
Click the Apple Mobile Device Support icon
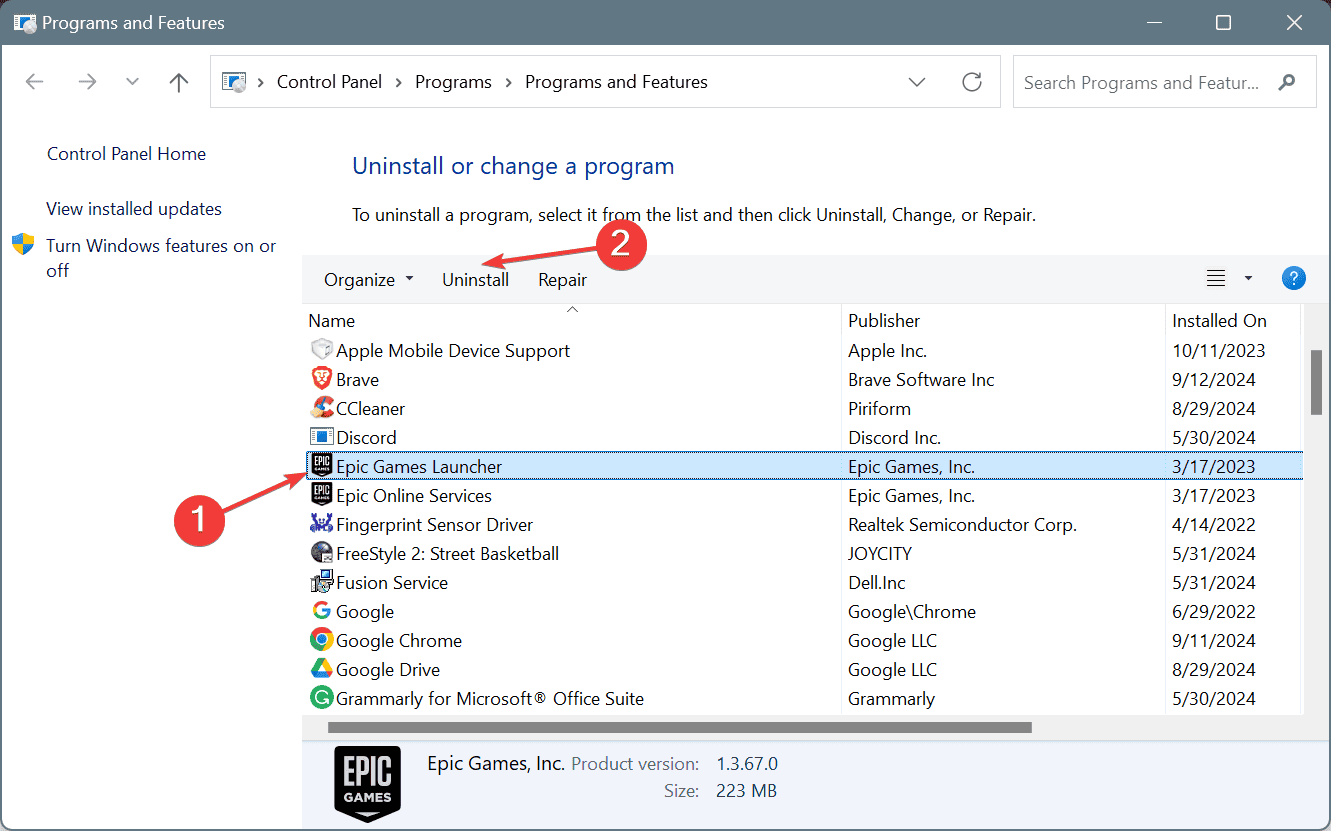click(321, 350)
